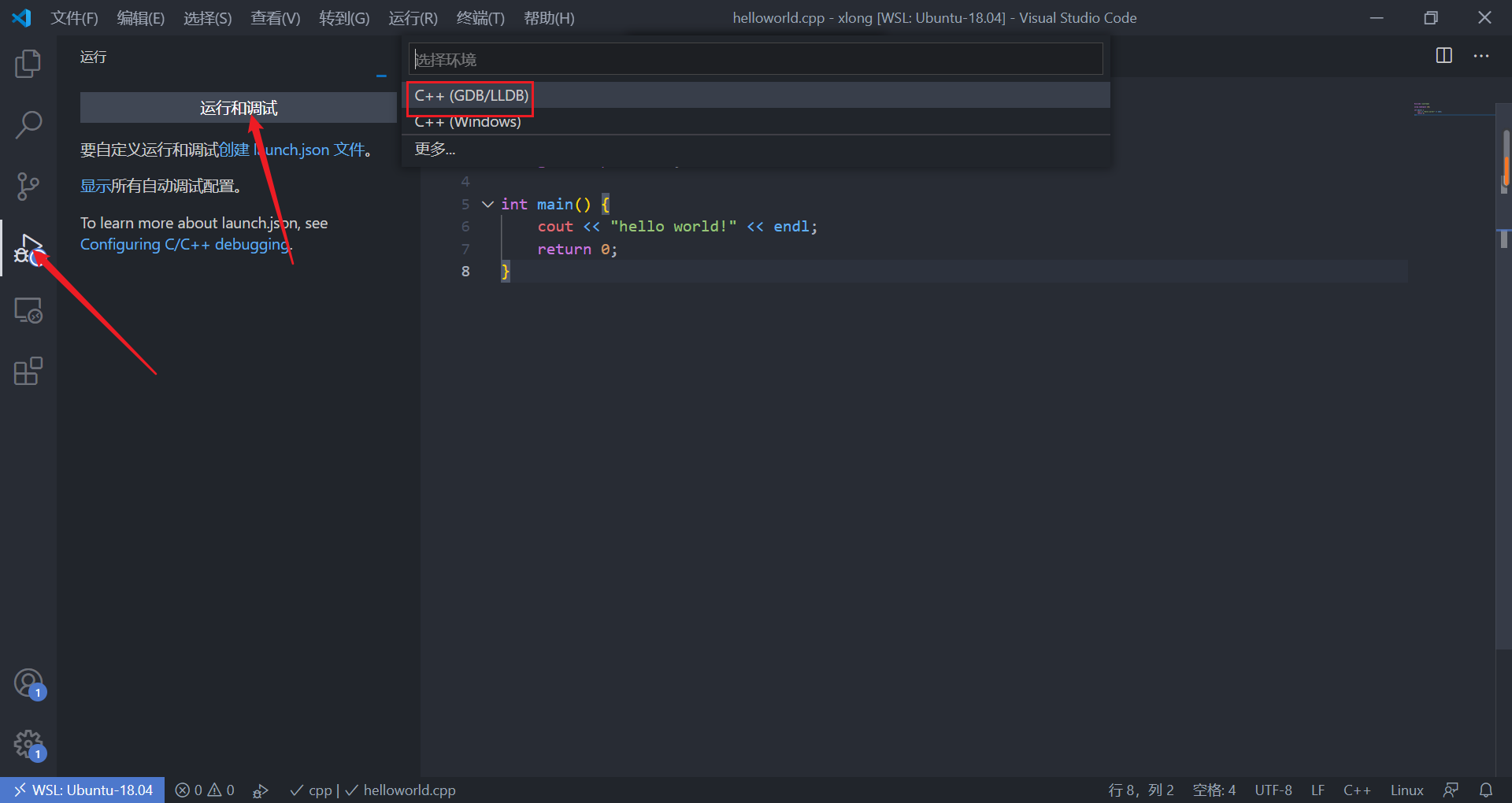Select C++ (GDB/LLDB) environment
The image size is (1512, 803).
coord(470,95)
